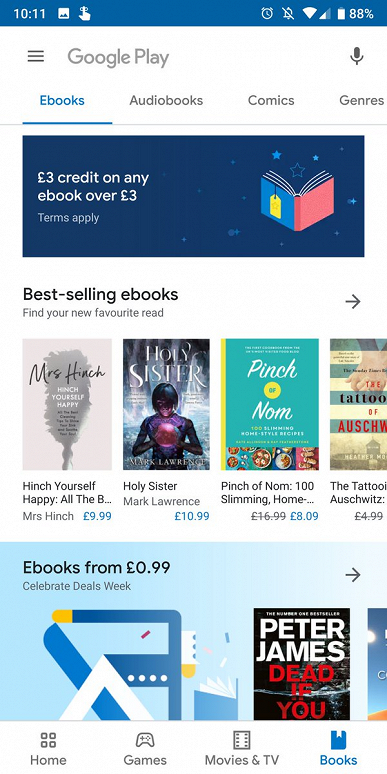Go to Home in bottom navigation

point(48,748)
